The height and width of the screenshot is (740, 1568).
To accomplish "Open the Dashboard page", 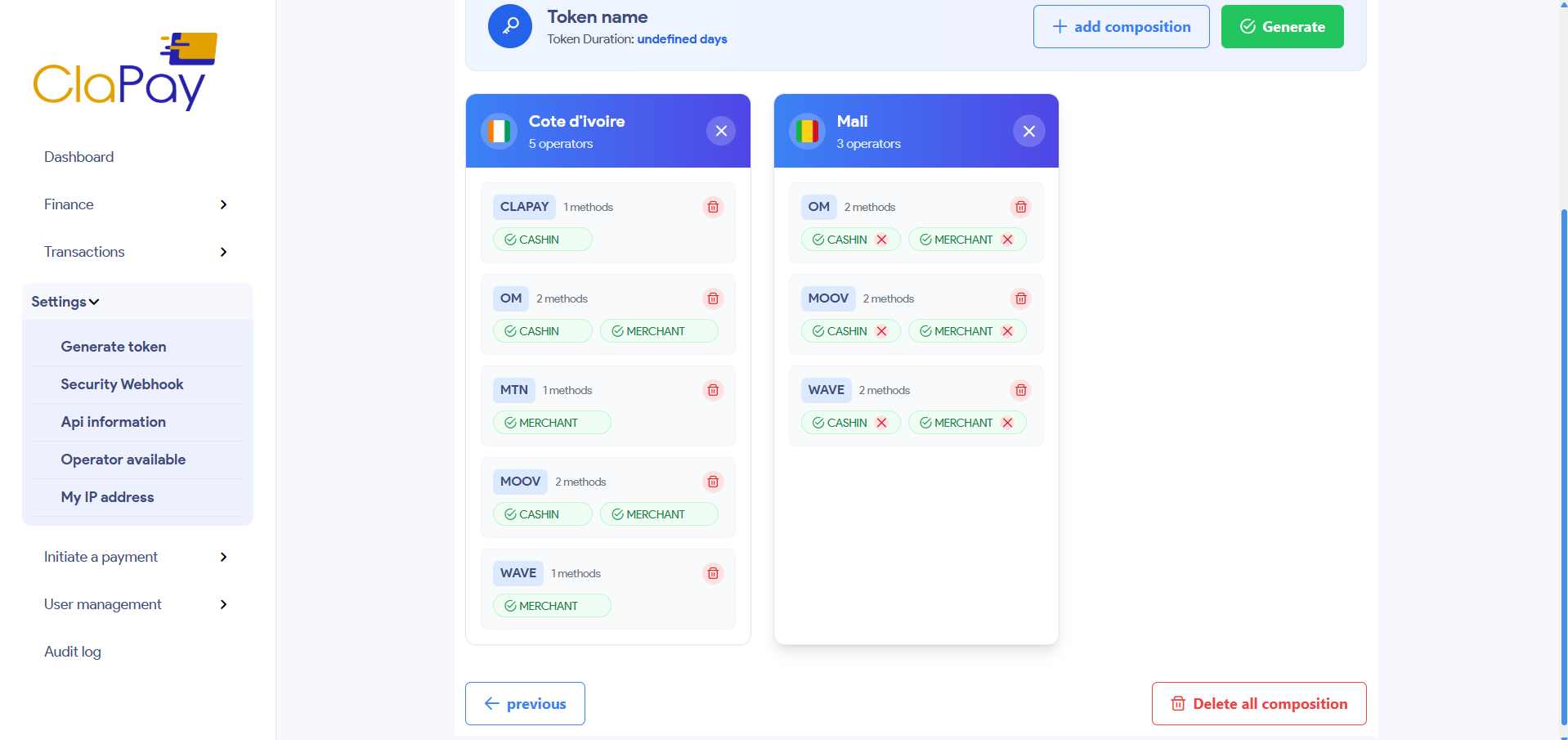I will [78, 156].
